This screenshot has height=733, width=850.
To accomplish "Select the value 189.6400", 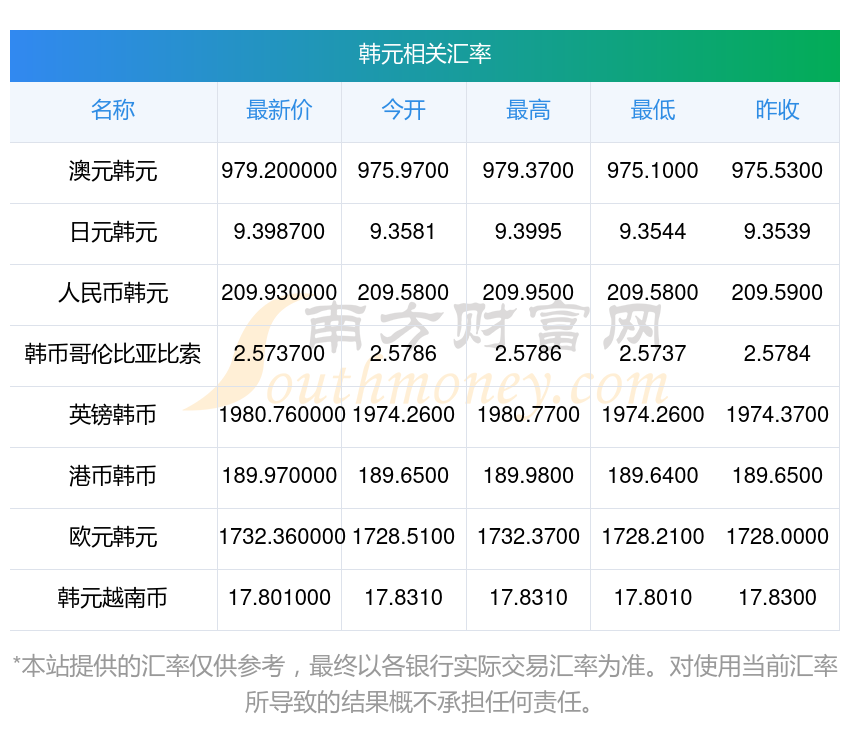I will pos(653,476).
